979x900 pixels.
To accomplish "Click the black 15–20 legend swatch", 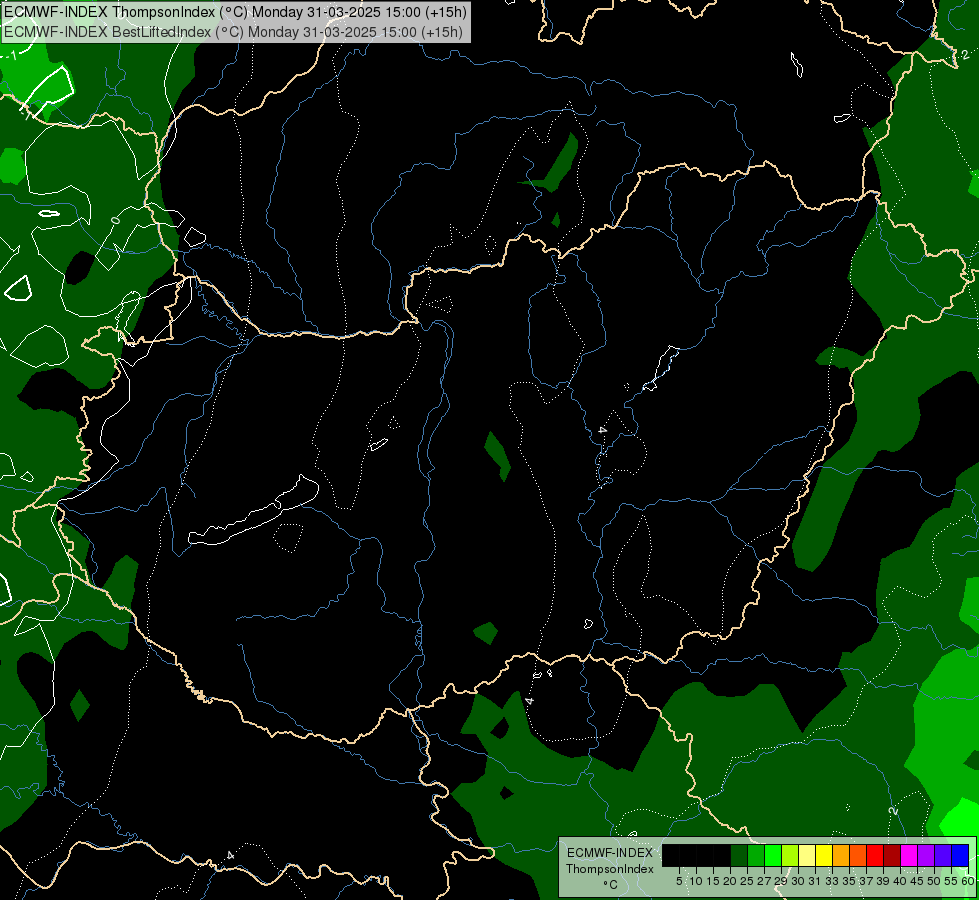I will 722,856.
